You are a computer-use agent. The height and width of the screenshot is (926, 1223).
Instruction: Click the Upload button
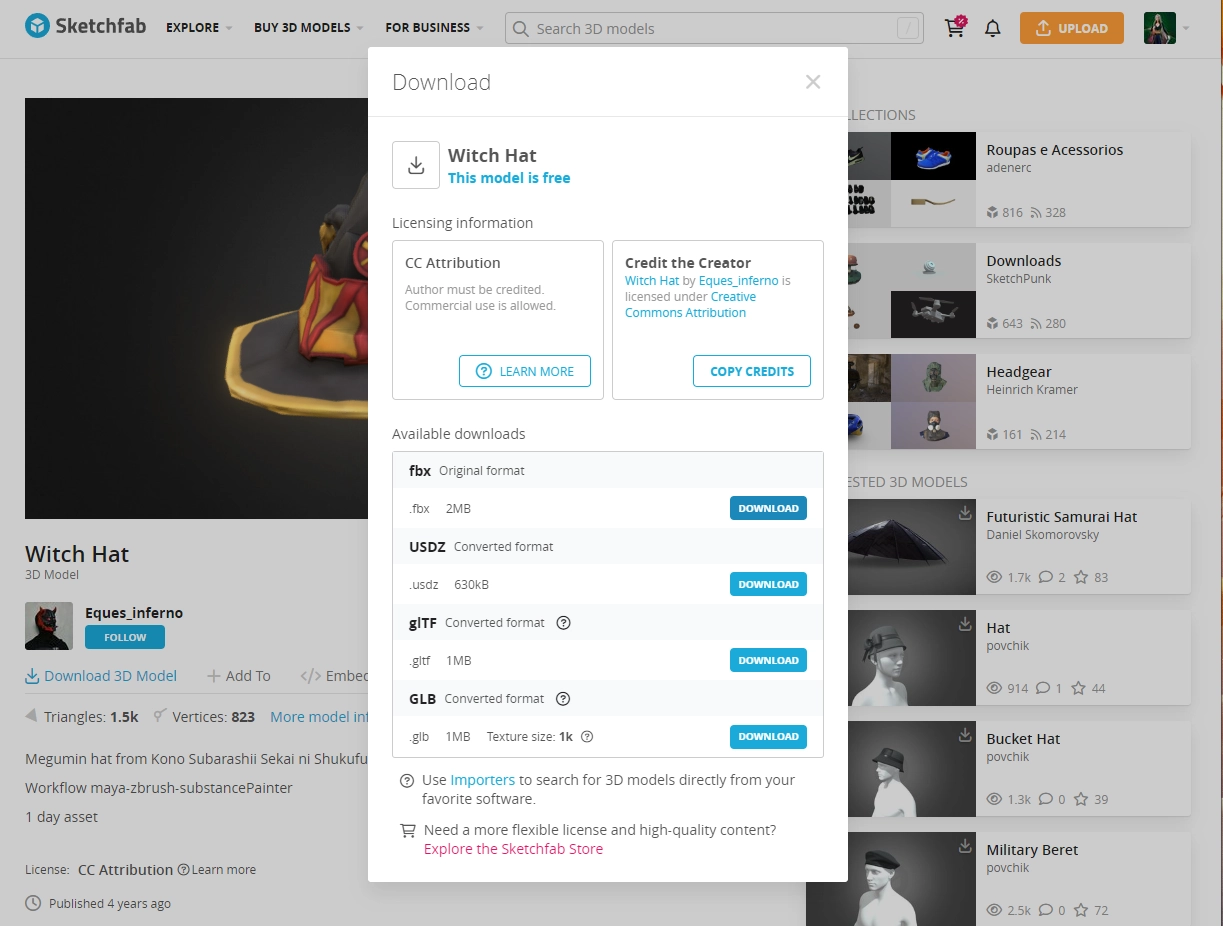[1072, 28]
